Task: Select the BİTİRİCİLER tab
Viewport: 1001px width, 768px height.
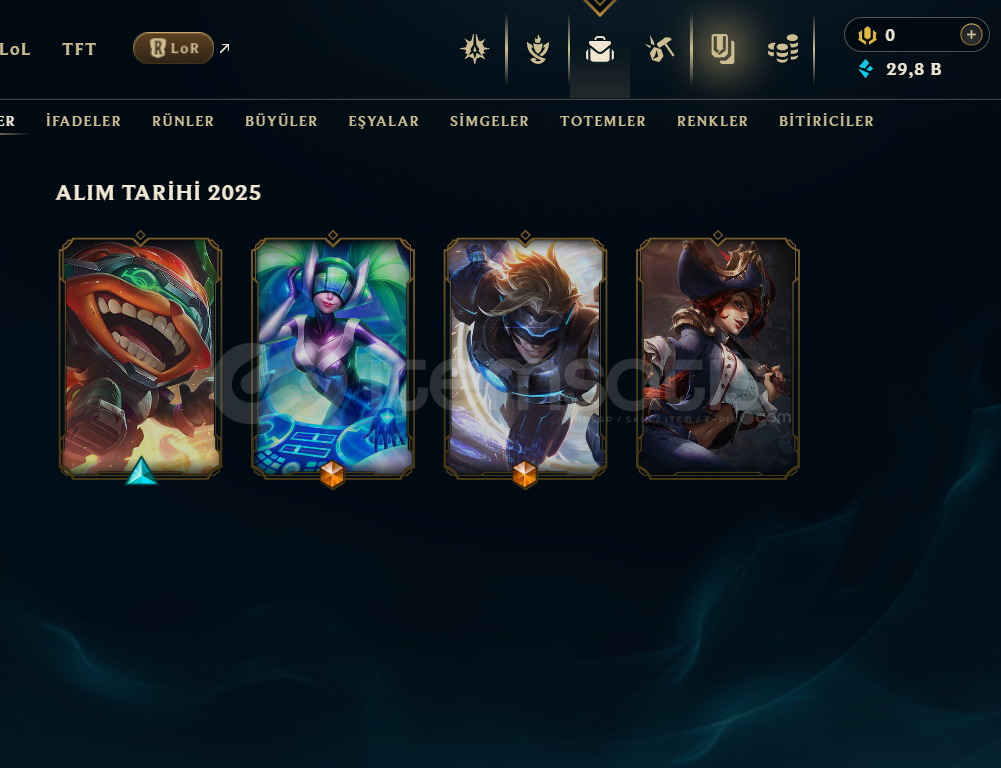Action: (x=826, y=121)
